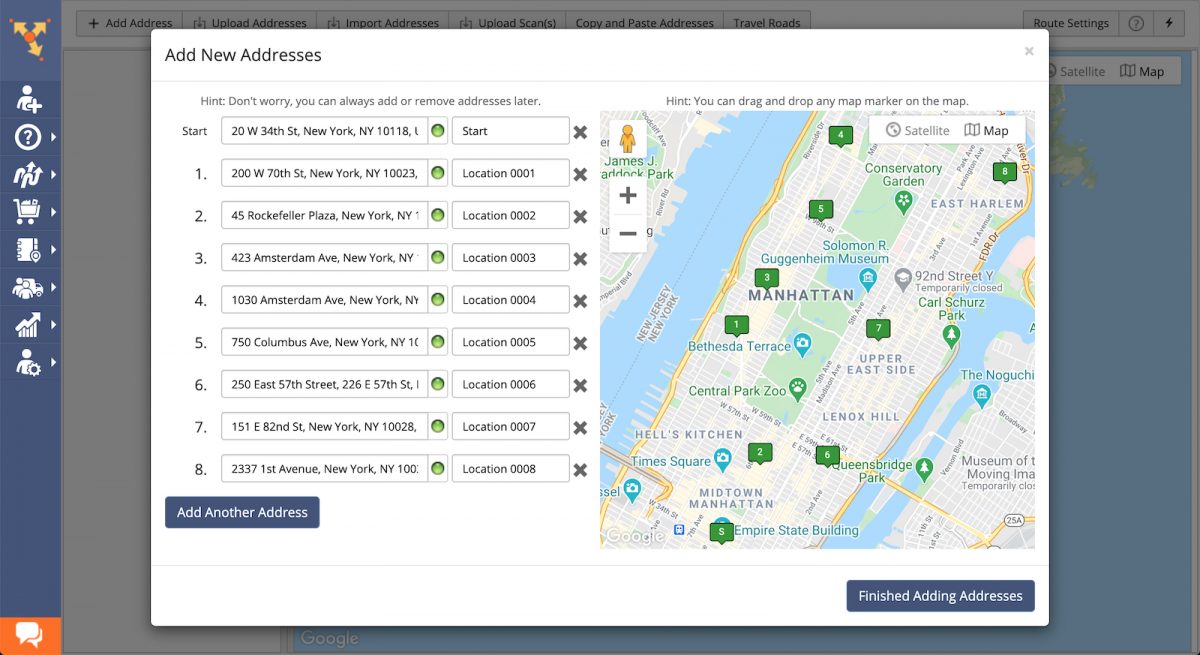Image resolution: width=1200 pixels, height=655 pixels.
Task: Expand the analytics chart sidebar menu
Action: click(x=29, y=325)
